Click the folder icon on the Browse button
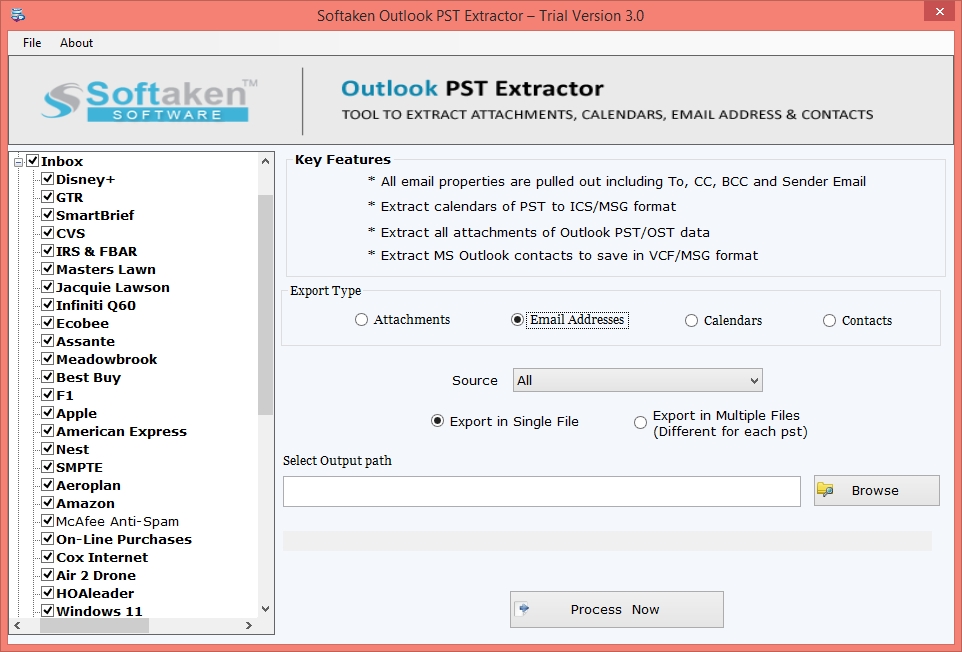 pyautogui.click(x=827, y=490)
